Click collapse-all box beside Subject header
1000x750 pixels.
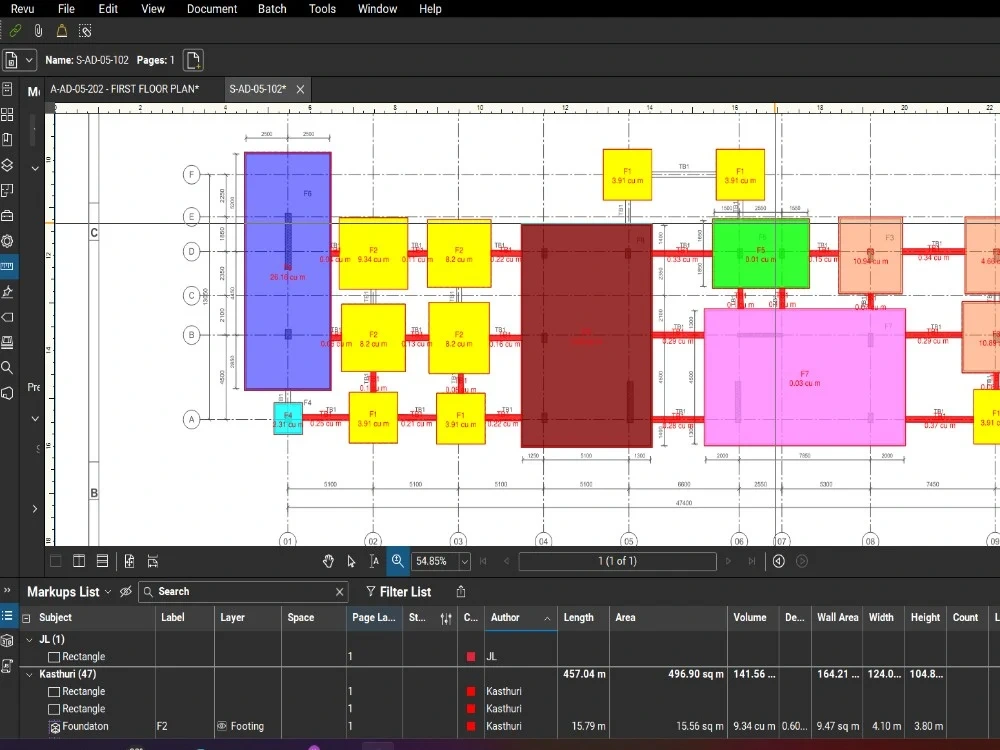(x=26, y=618)
